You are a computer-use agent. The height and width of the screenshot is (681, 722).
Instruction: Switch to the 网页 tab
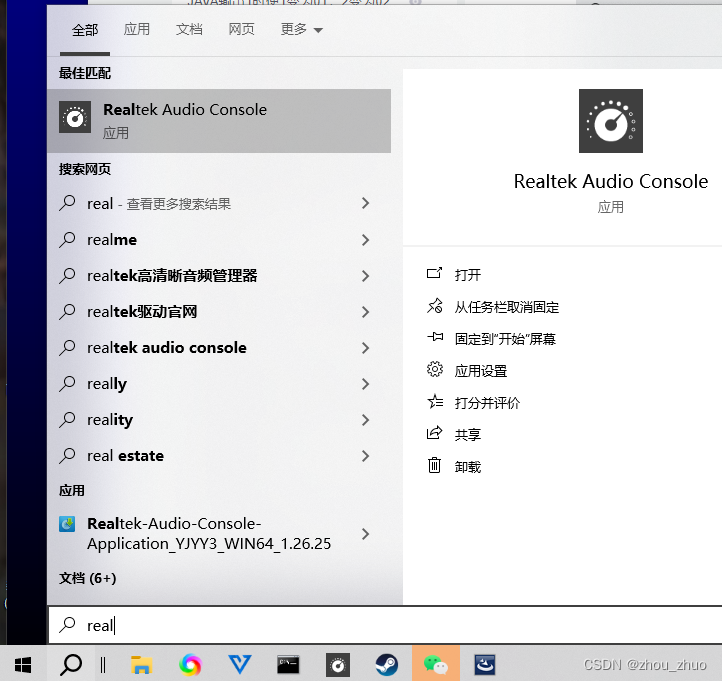[242, 29]
